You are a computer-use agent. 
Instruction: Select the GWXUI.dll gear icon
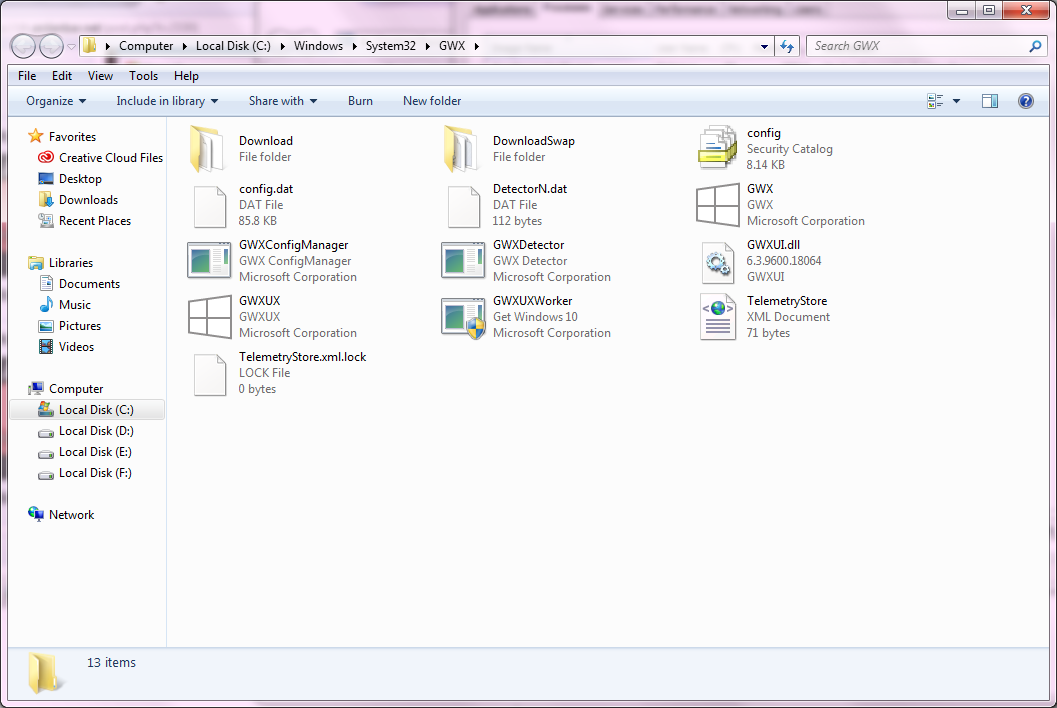click(717, 262)
